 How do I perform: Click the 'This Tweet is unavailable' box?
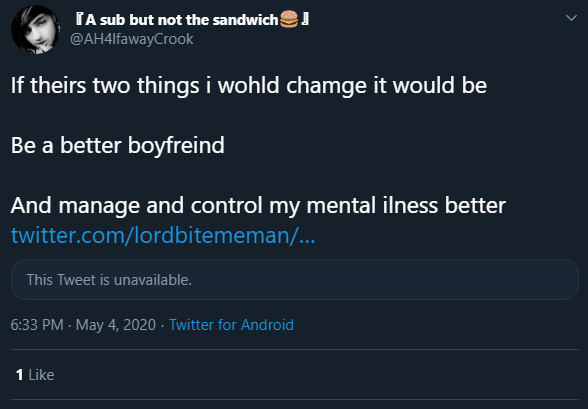click(x=295, y=280)
